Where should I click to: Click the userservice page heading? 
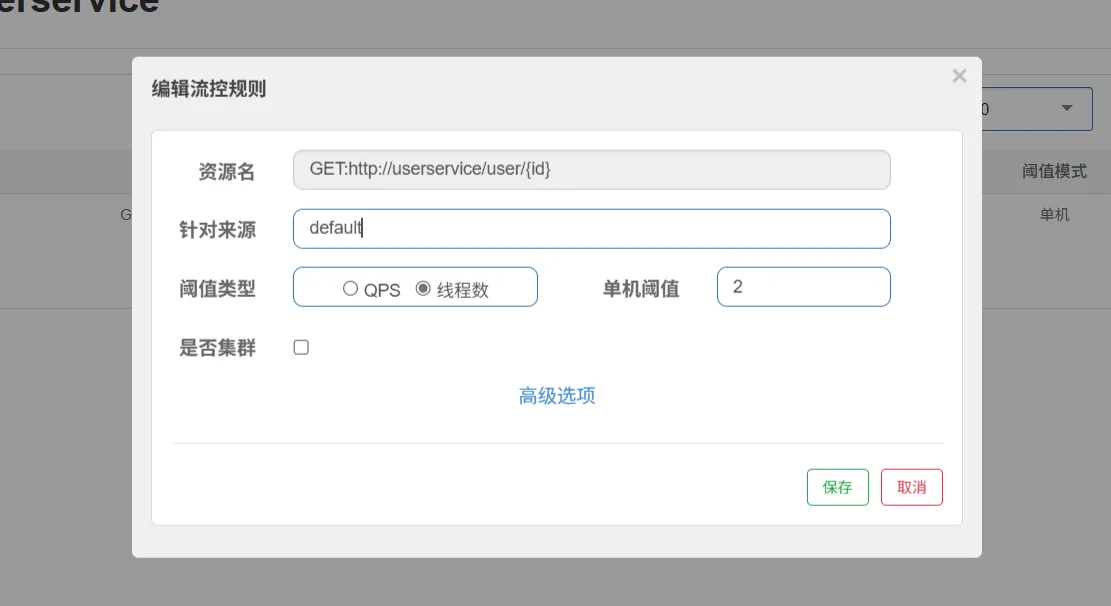[x=80, y=6]
